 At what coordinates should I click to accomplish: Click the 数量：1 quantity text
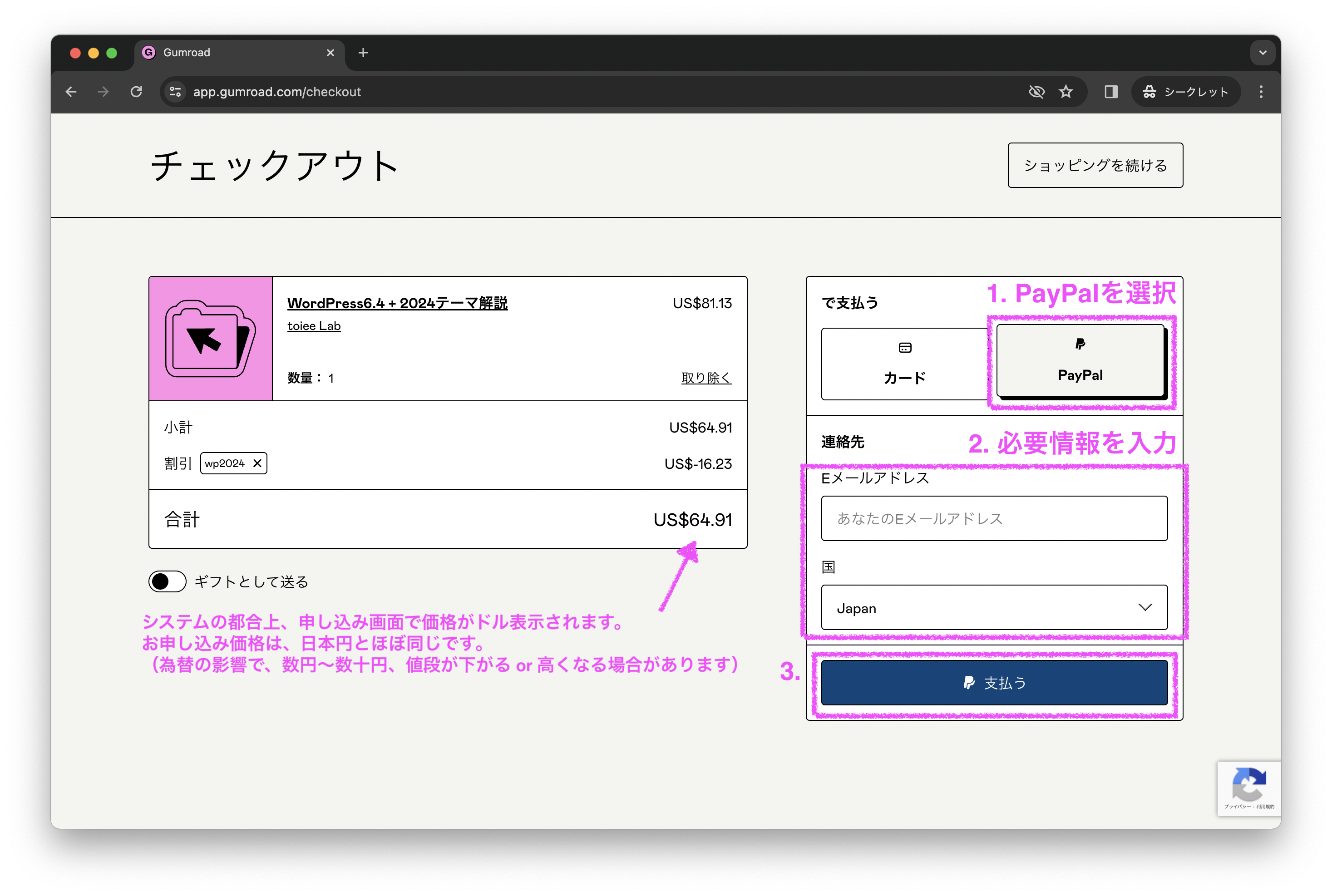point(310,378)
